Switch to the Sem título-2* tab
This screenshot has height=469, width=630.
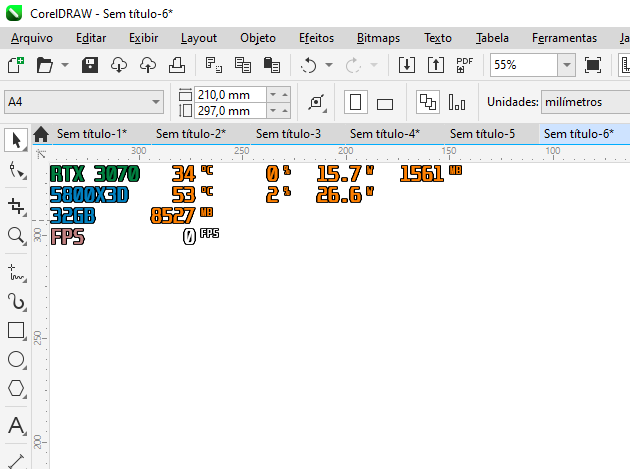pos(191,134)
